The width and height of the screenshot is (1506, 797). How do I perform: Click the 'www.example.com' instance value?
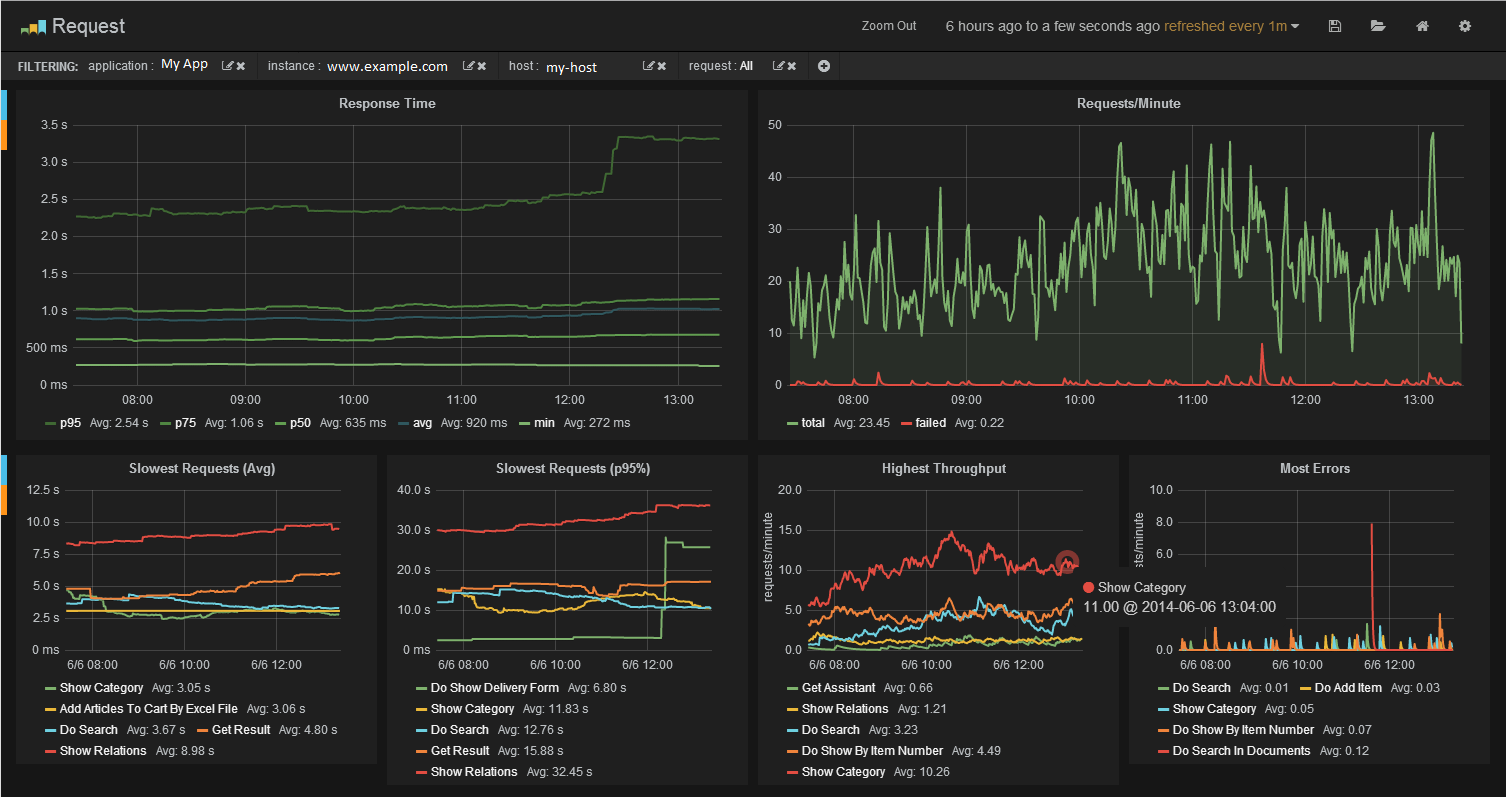(x=387, y=67)
